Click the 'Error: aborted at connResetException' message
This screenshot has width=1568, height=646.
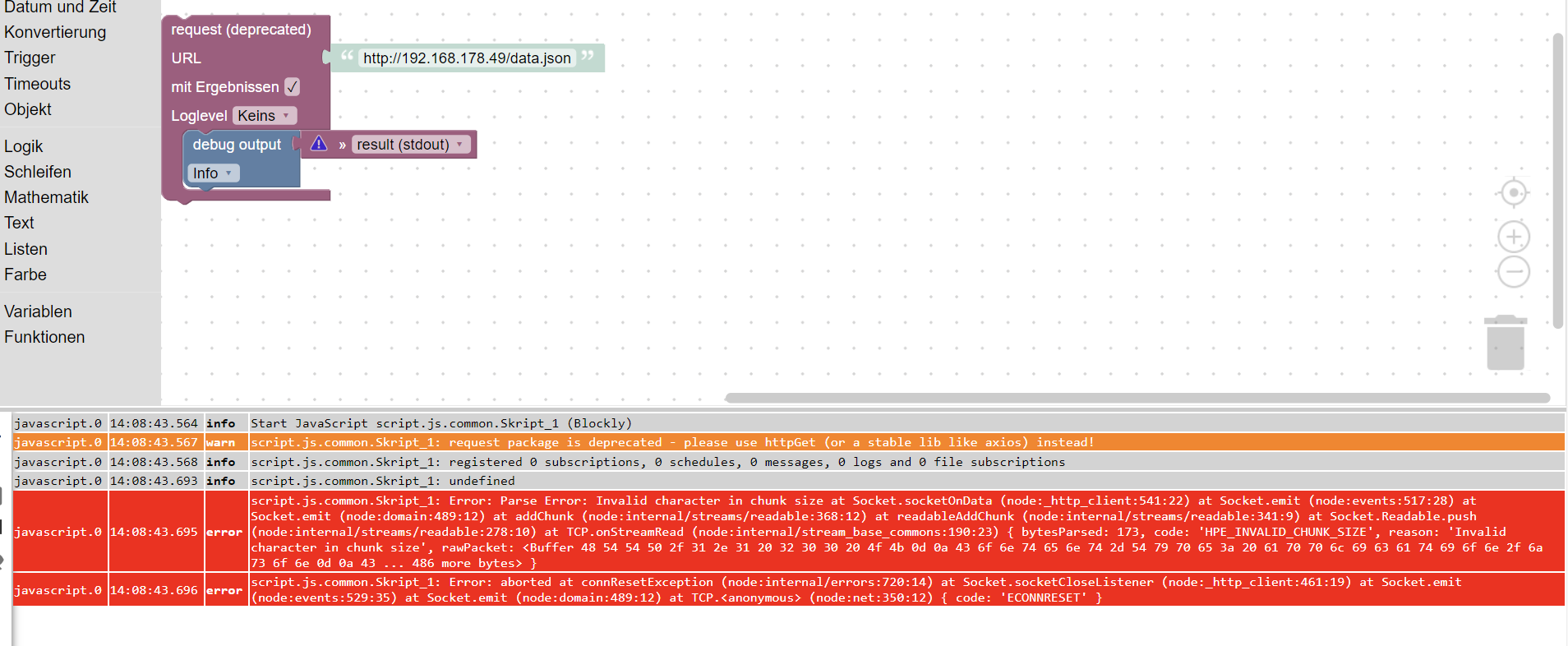(x=906, y=590)
